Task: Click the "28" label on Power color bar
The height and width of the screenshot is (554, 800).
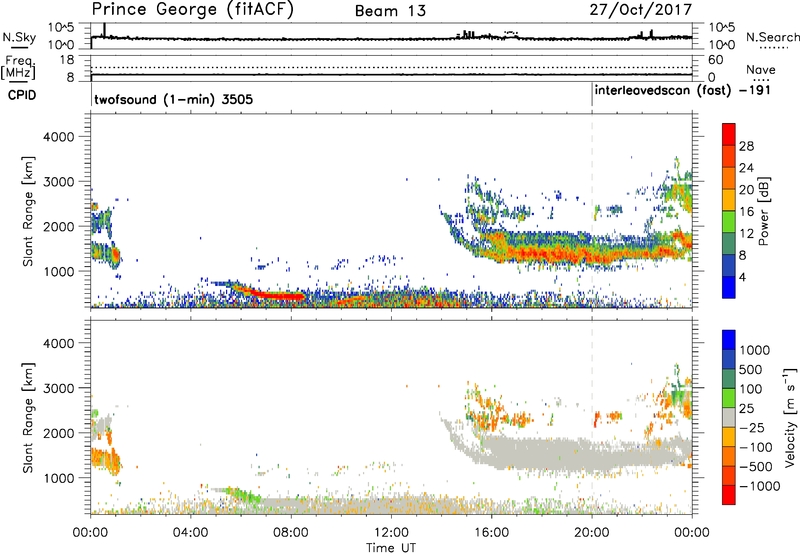Action: 746,146
